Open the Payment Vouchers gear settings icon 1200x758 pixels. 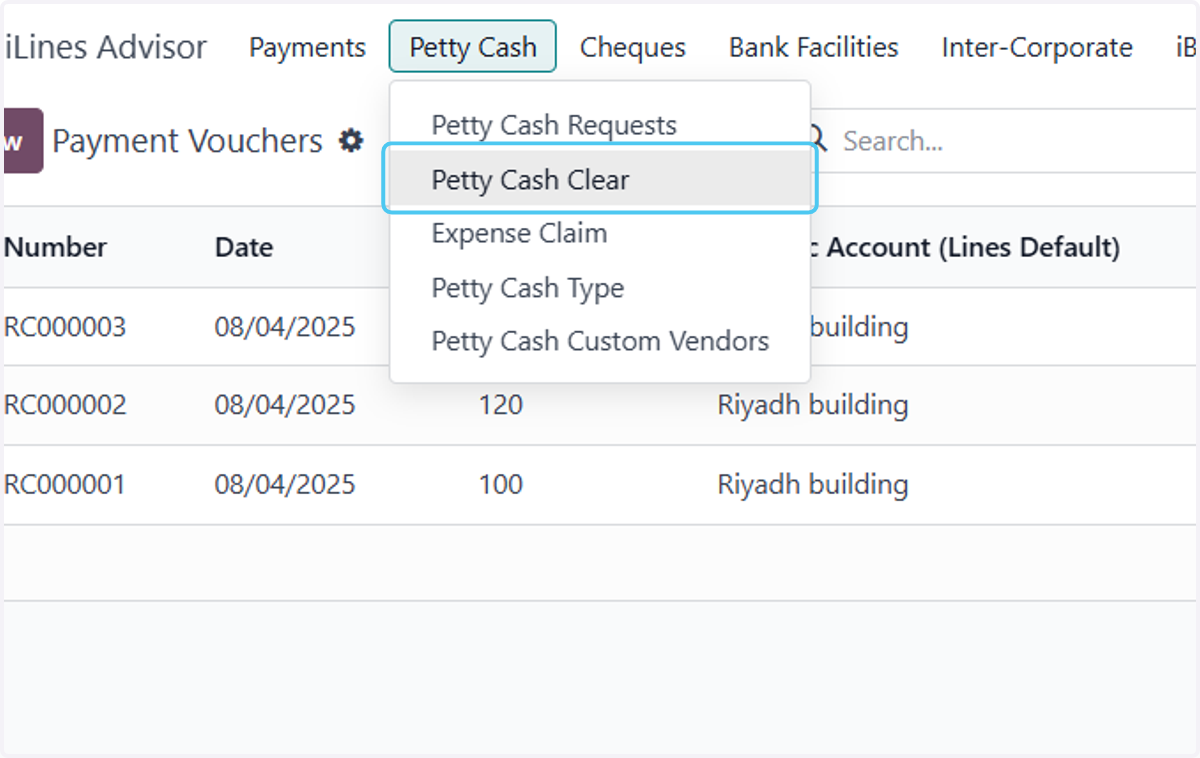click(350, 141)
